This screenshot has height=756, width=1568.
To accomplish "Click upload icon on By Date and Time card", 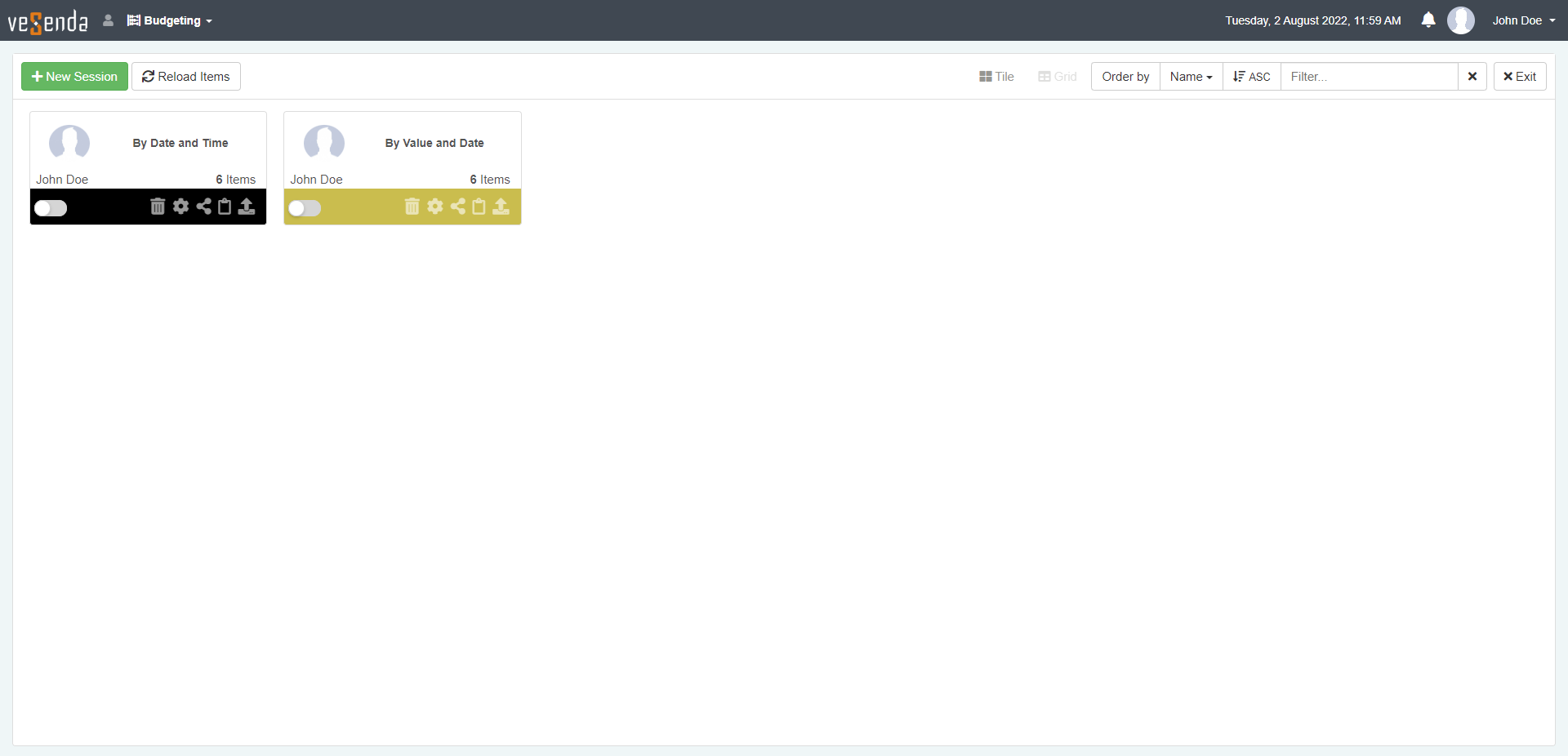I will click(247, 207).
